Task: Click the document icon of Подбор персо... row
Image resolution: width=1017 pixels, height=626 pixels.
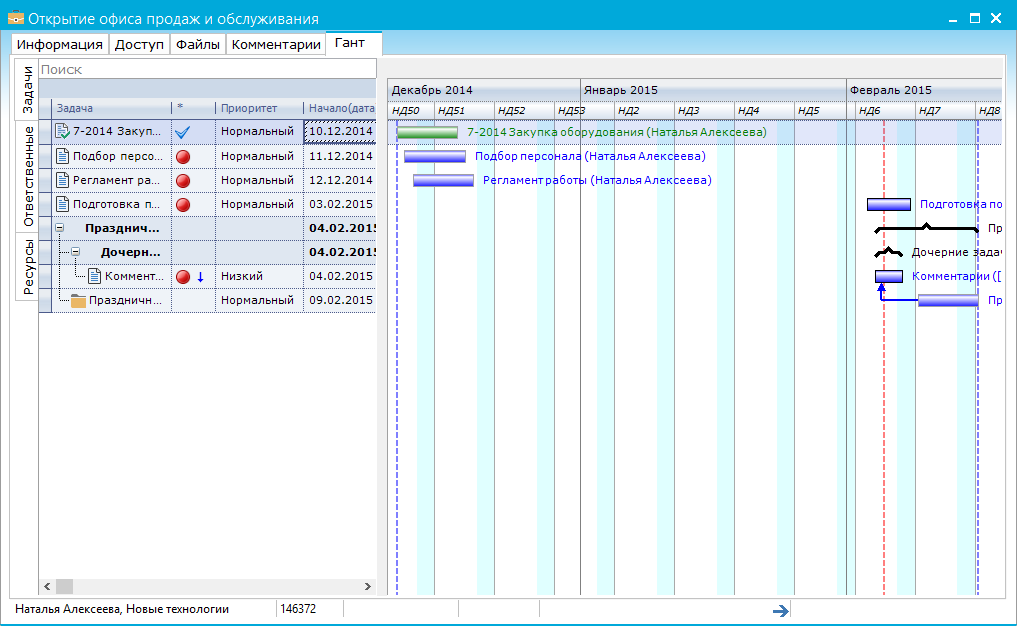Action: tap(62, 156)
